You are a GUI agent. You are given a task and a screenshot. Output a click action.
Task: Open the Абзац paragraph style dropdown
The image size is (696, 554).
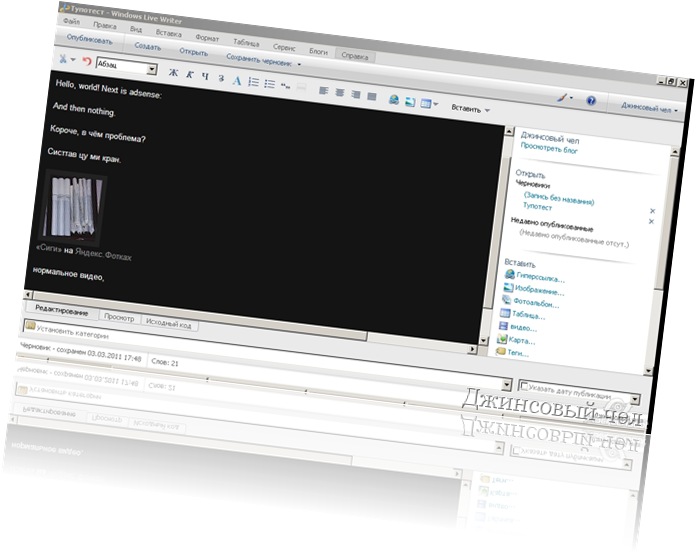click(152, 69)
